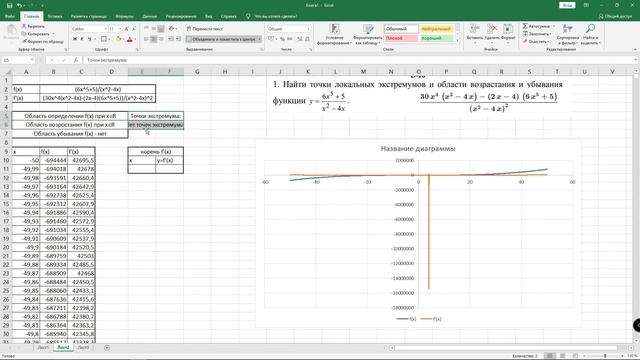This screenshot has height=360, width=640.
Task: Toggle align left
Action: [146, 39]
